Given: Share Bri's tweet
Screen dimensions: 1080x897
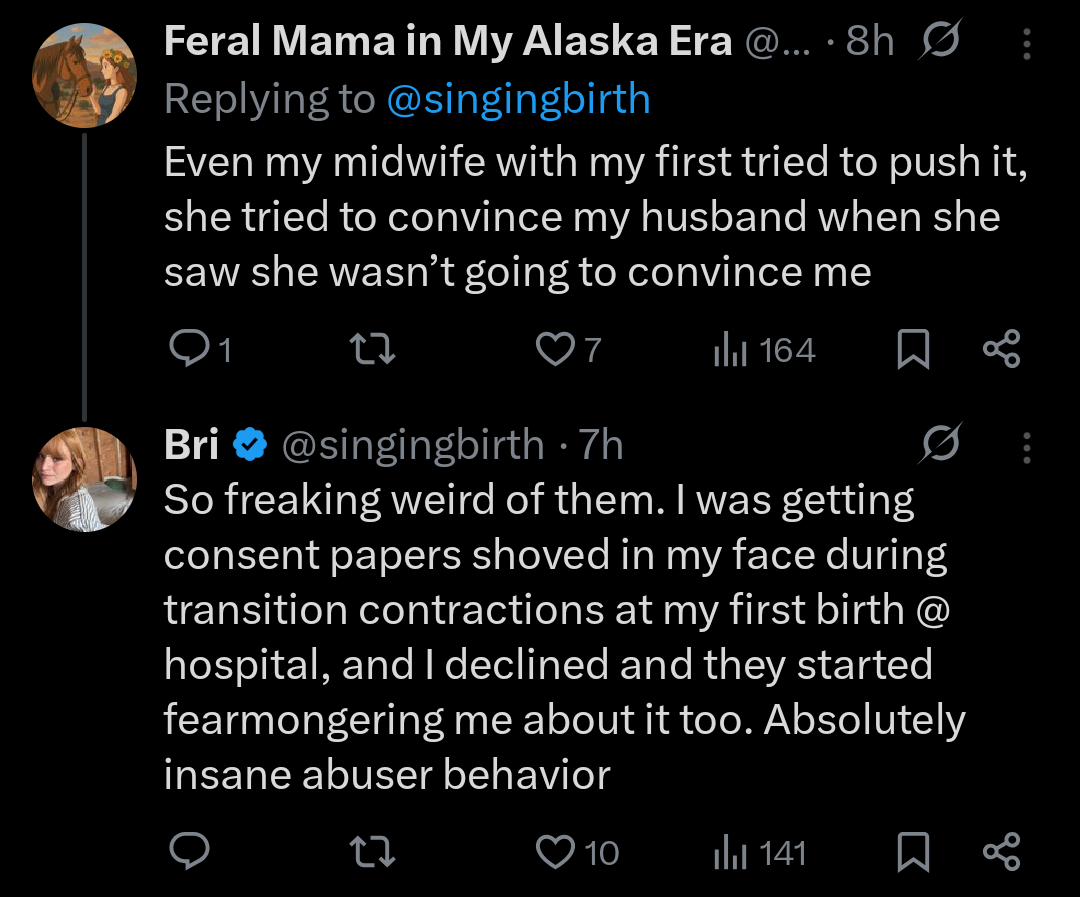Looking at the screenshot, I should click(x=1001, y=852).
